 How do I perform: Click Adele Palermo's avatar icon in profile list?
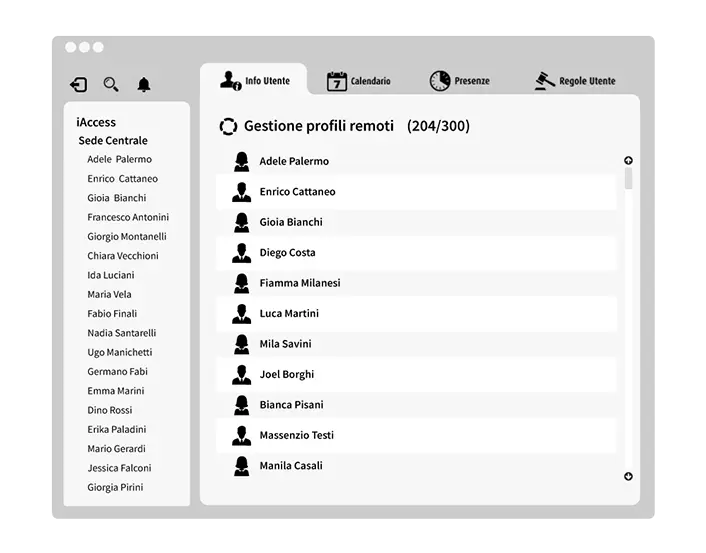[x=242, y=162]
